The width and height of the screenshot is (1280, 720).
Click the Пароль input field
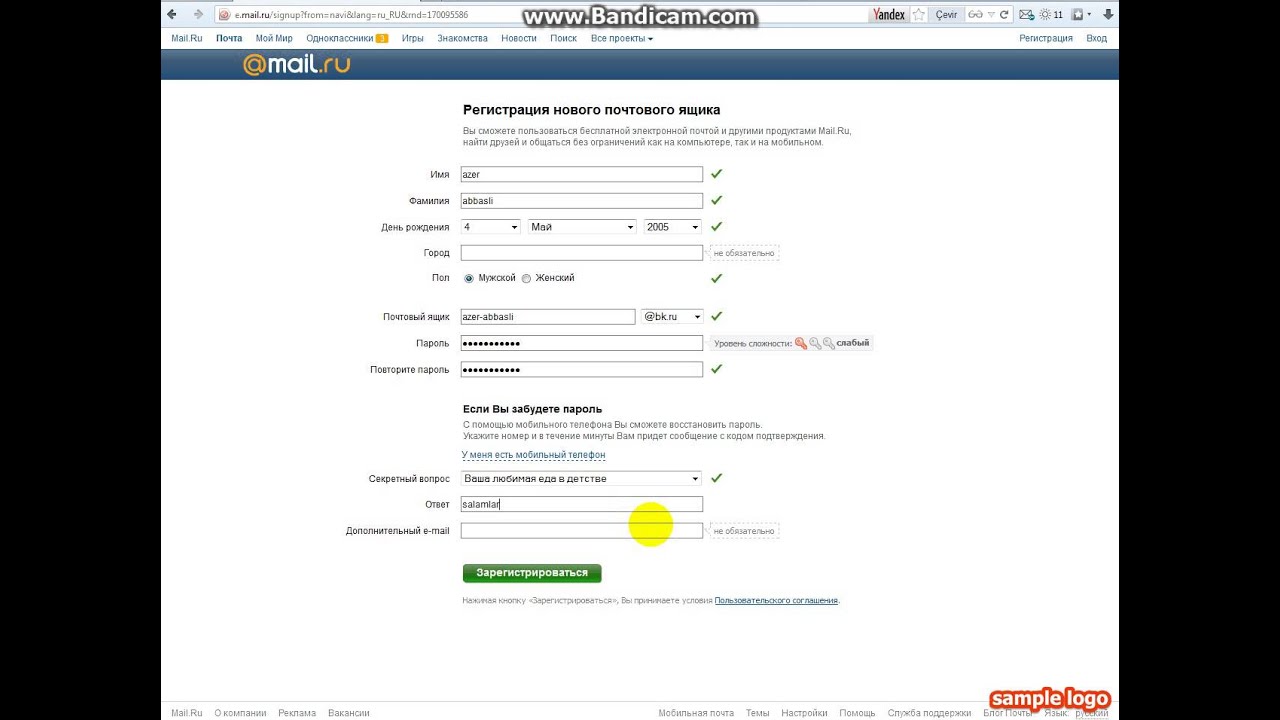[581, 343]
